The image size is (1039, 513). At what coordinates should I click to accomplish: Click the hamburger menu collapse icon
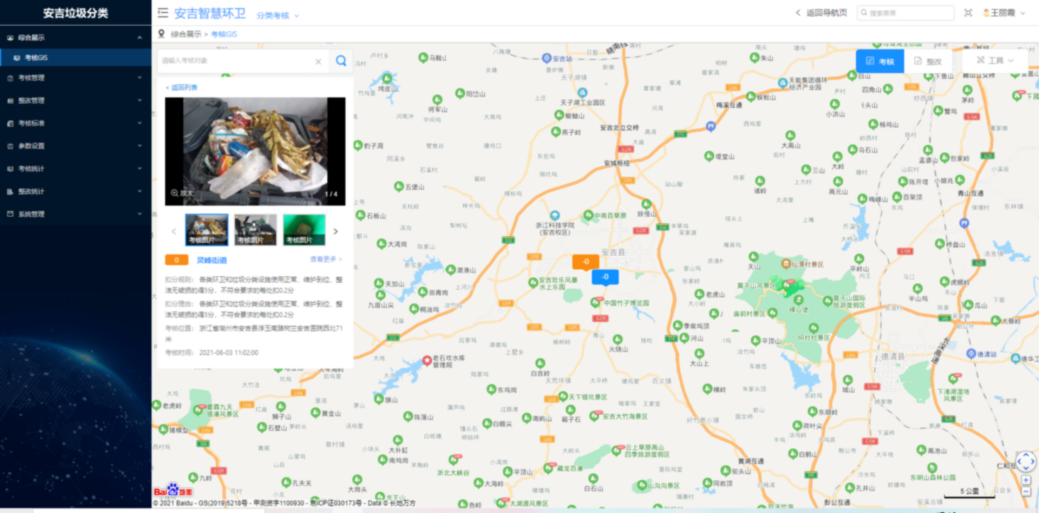[163, 13]
